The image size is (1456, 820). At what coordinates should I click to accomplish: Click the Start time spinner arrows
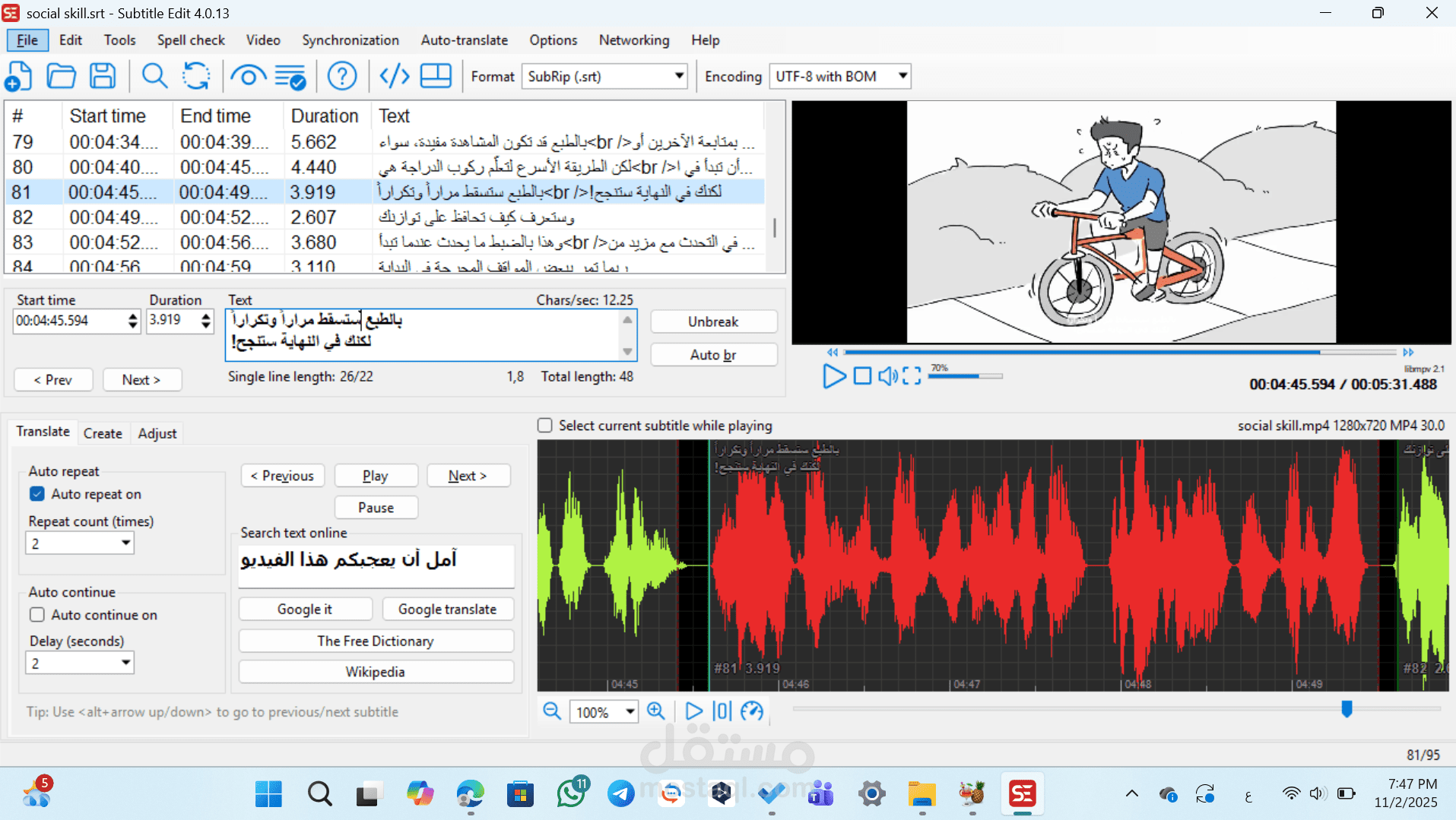(133, 321)
